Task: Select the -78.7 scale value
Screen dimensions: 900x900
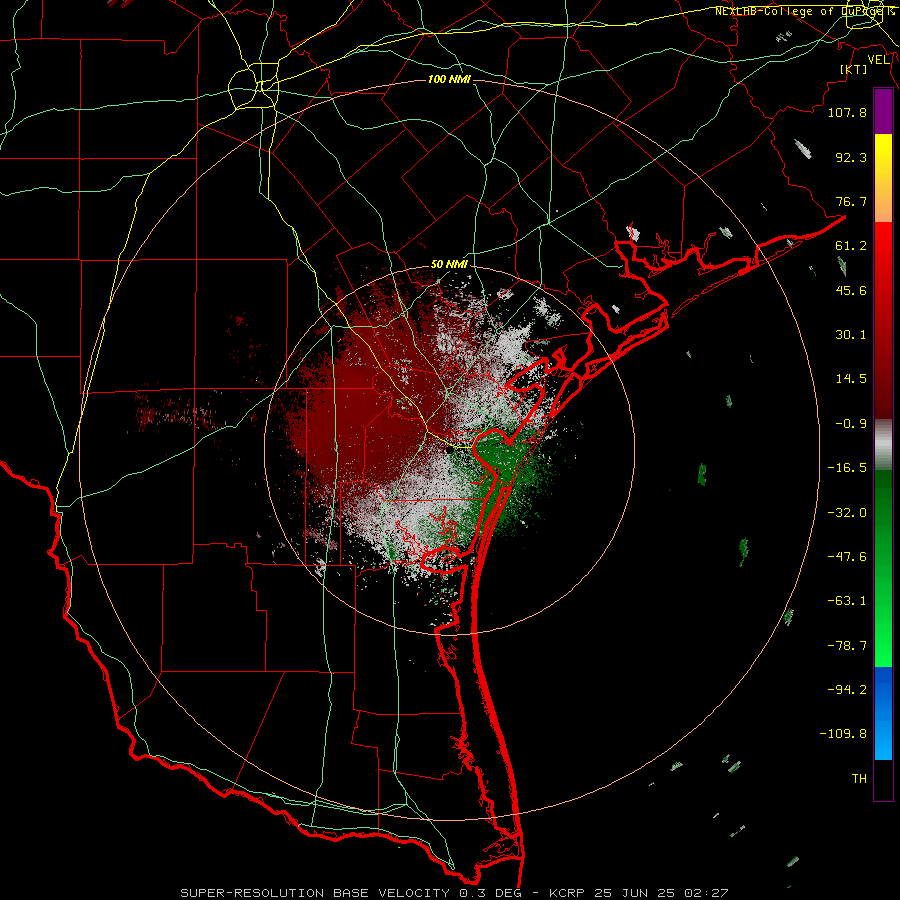Action: [847, 646]
